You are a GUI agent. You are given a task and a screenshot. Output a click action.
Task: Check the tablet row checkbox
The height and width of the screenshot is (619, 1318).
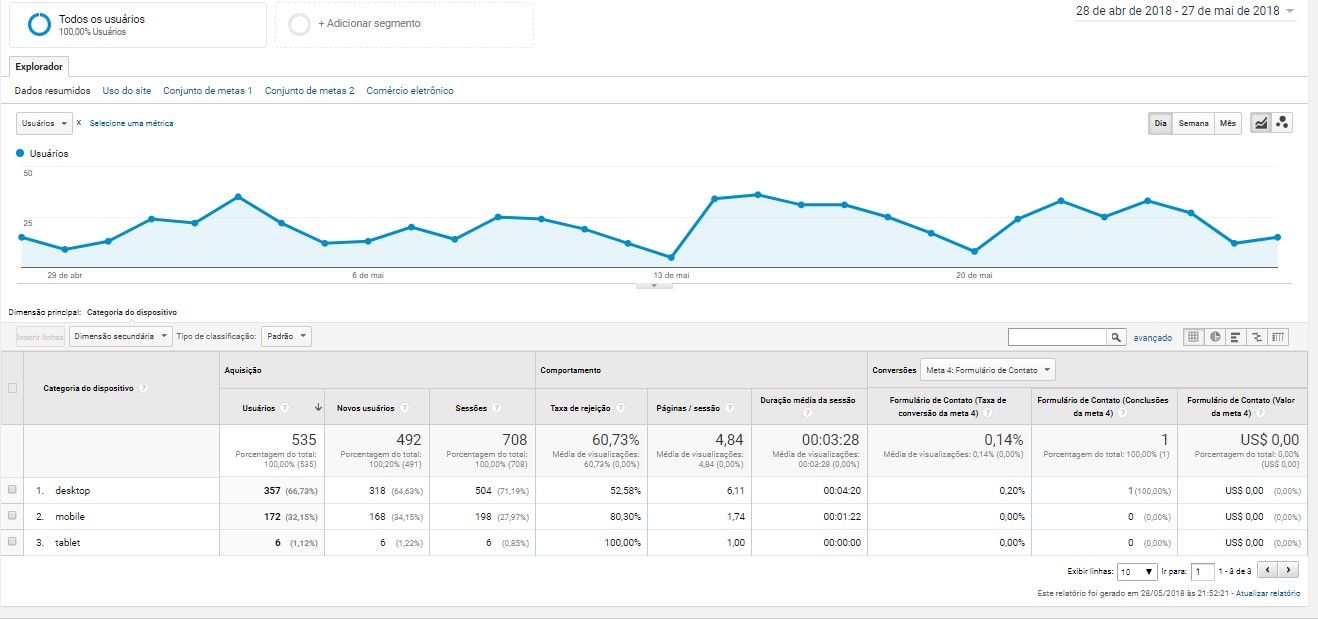12,542
